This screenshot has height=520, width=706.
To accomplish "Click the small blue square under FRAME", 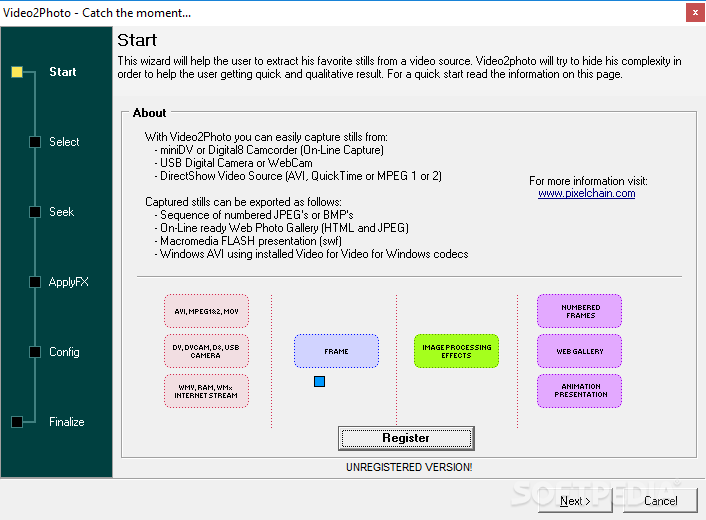I will (x=319, y=382).
